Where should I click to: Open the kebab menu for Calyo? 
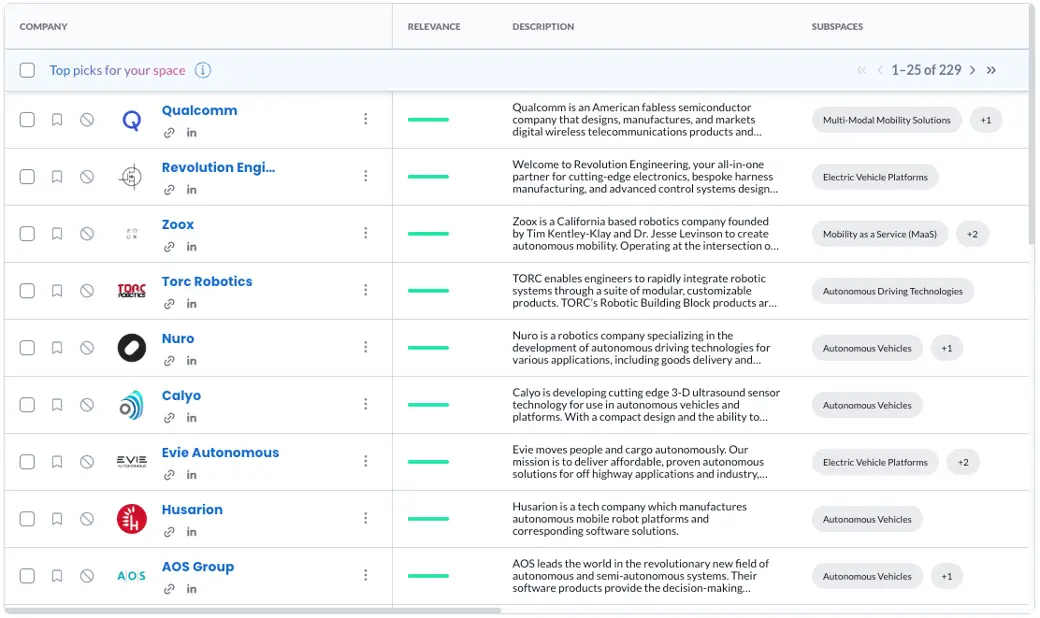click(x=365, y=404)
